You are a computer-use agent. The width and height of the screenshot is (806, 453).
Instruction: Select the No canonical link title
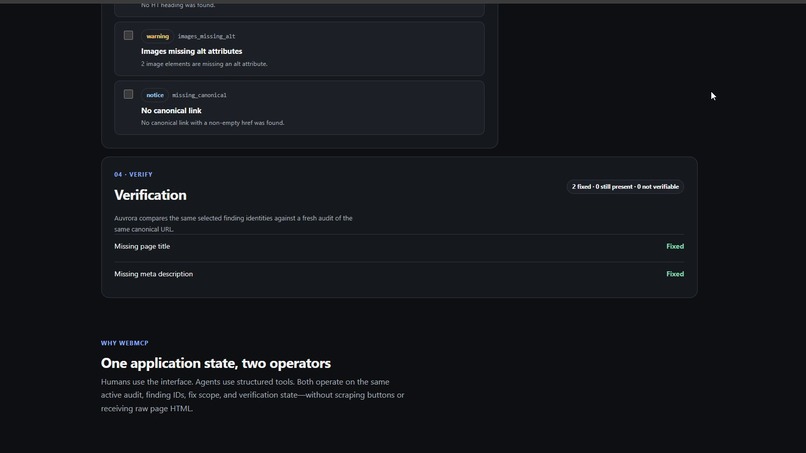click(171, 111)
